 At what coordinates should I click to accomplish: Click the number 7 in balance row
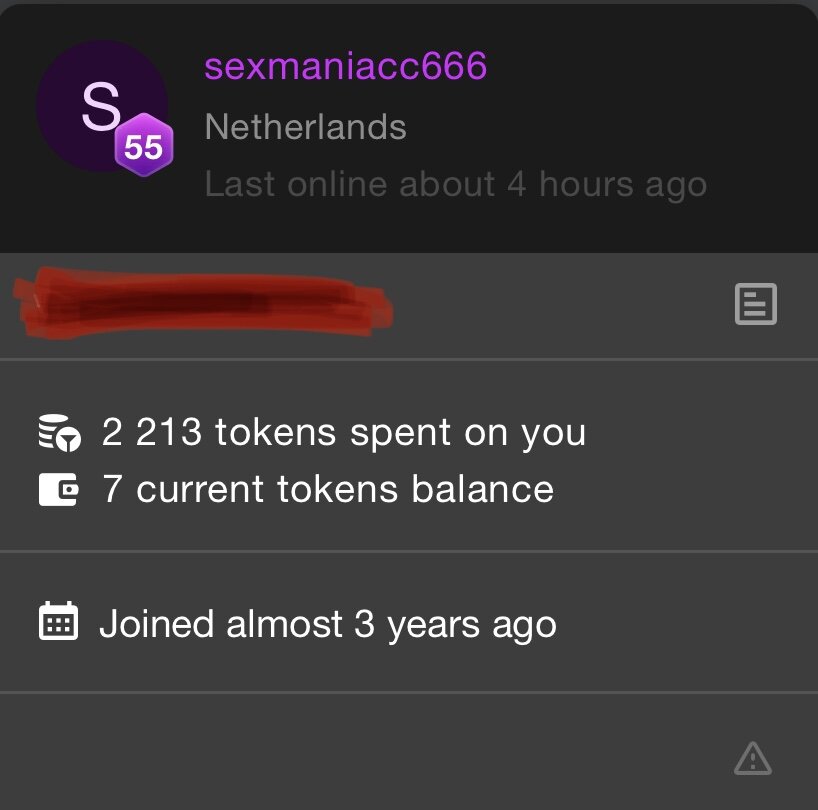pyautogui.click(x=112, y=489)
